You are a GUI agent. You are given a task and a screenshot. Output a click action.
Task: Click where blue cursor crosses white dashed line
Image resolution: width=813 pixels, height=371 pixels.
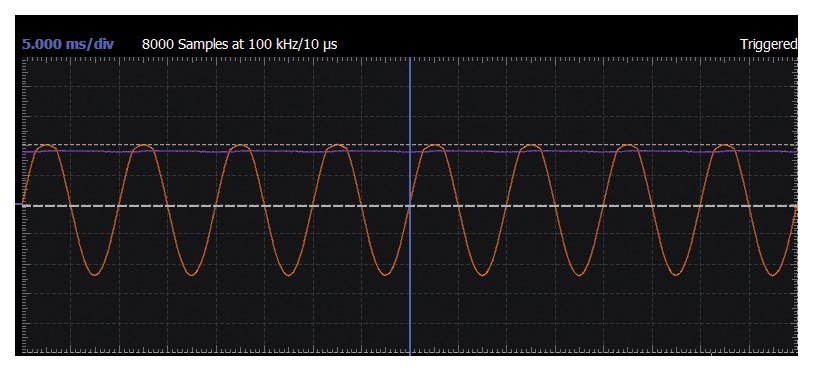[410, 206]
